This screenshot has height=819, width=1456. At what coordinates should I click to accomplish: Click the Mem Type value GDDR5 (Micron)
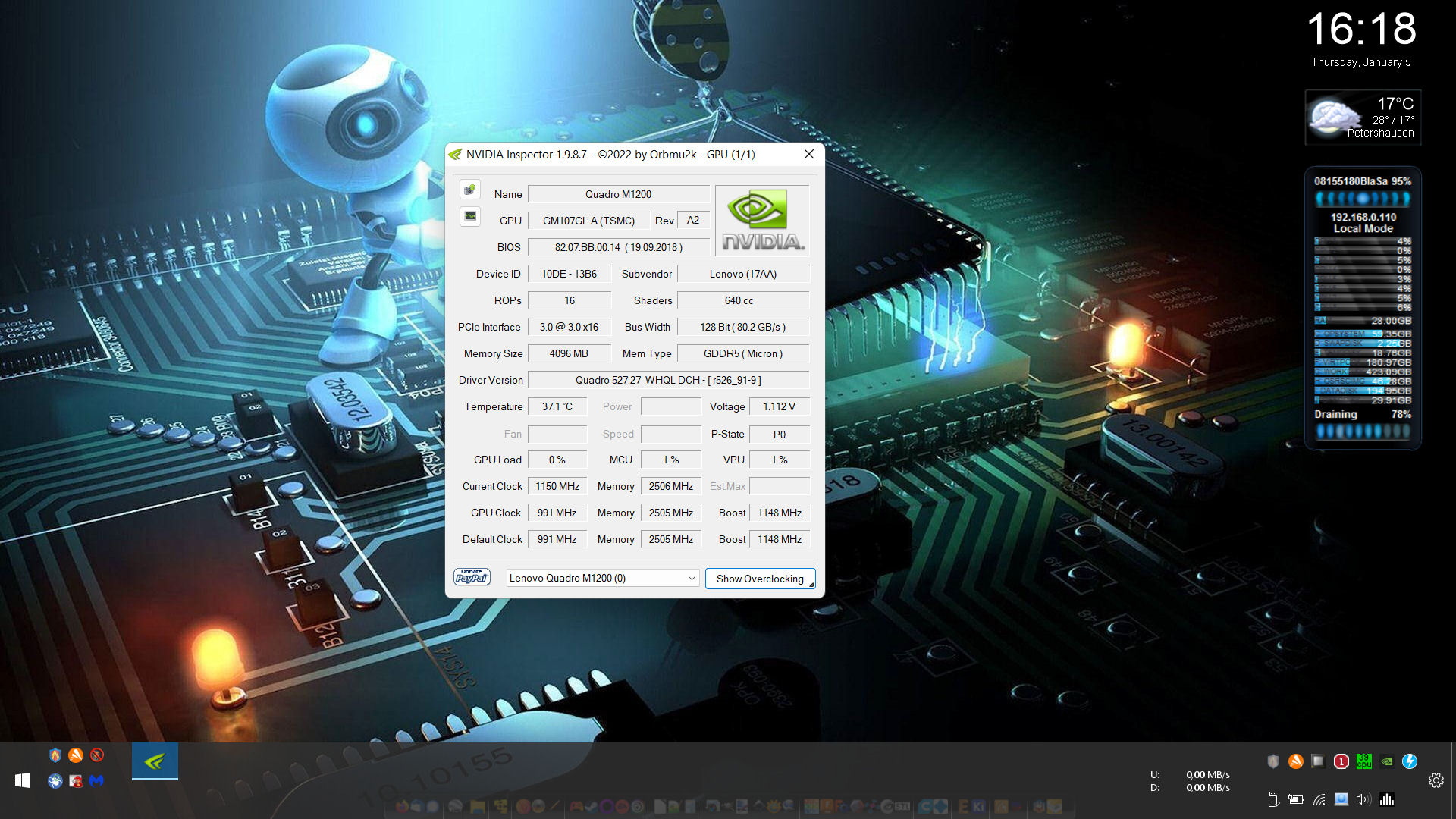tap(743, 353)
